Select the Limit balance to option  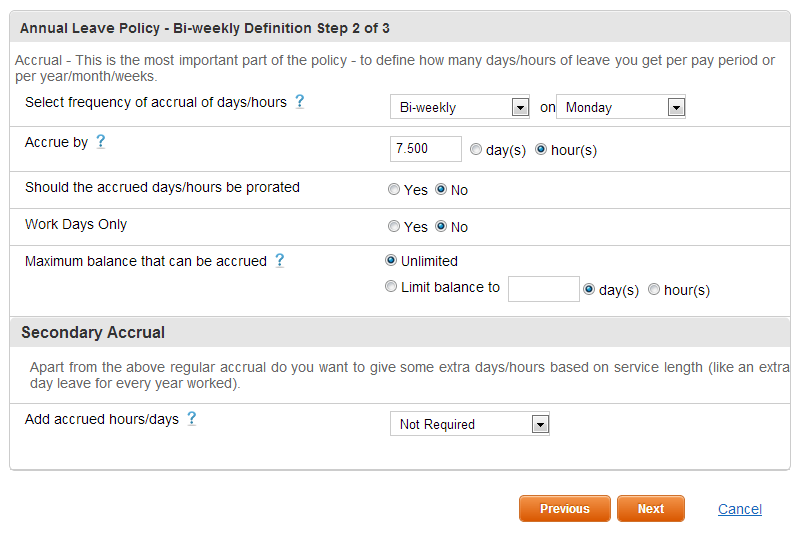390,287
